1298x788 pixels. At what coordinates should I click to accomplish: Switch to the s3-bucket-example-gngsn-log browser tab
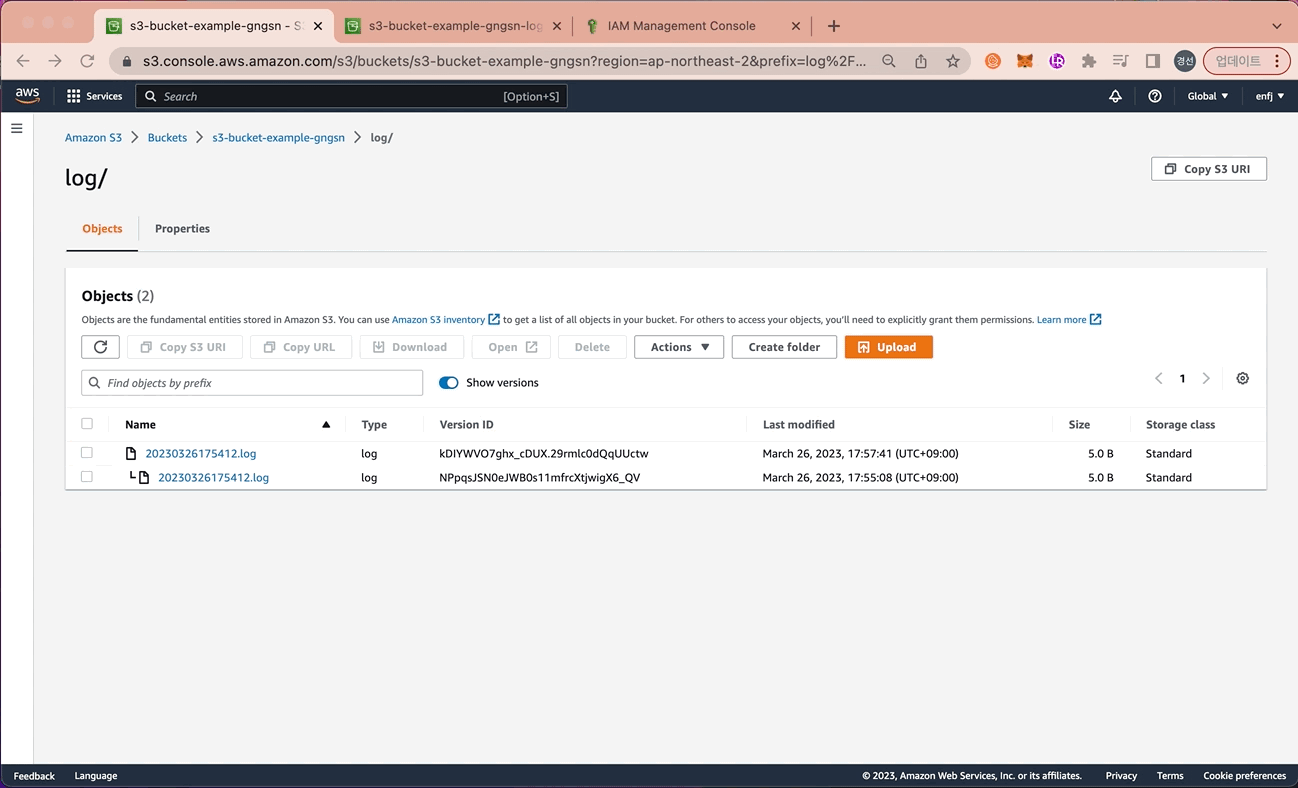(455, 26)
